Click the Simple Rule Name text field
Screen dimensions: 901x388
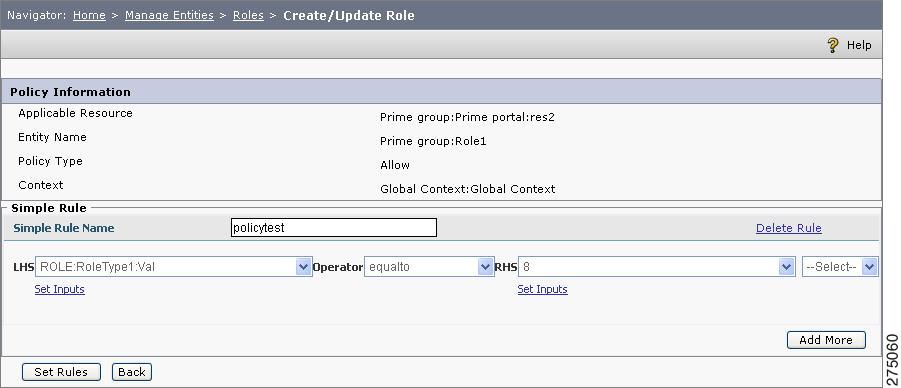point(334,228)
